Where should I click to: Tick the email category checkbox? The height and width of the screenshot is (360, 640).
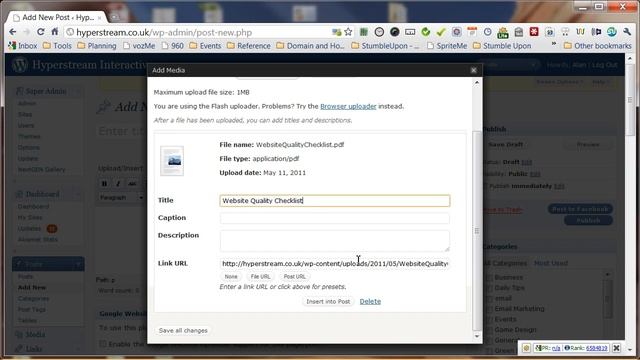(x=489, y=299)
